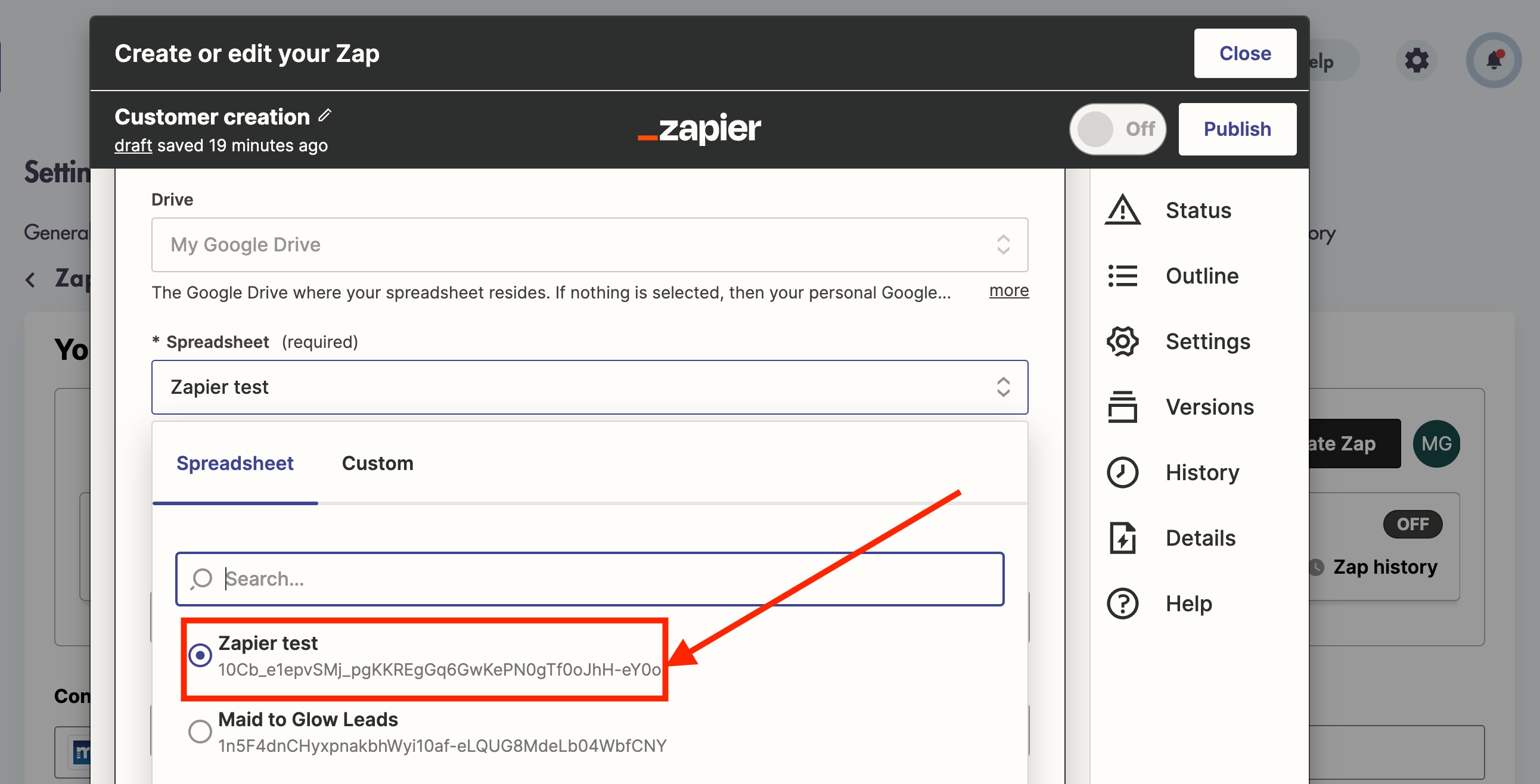1540x784 pixels.
Task: Switch to the Custom tab
Action: point(377,463)
